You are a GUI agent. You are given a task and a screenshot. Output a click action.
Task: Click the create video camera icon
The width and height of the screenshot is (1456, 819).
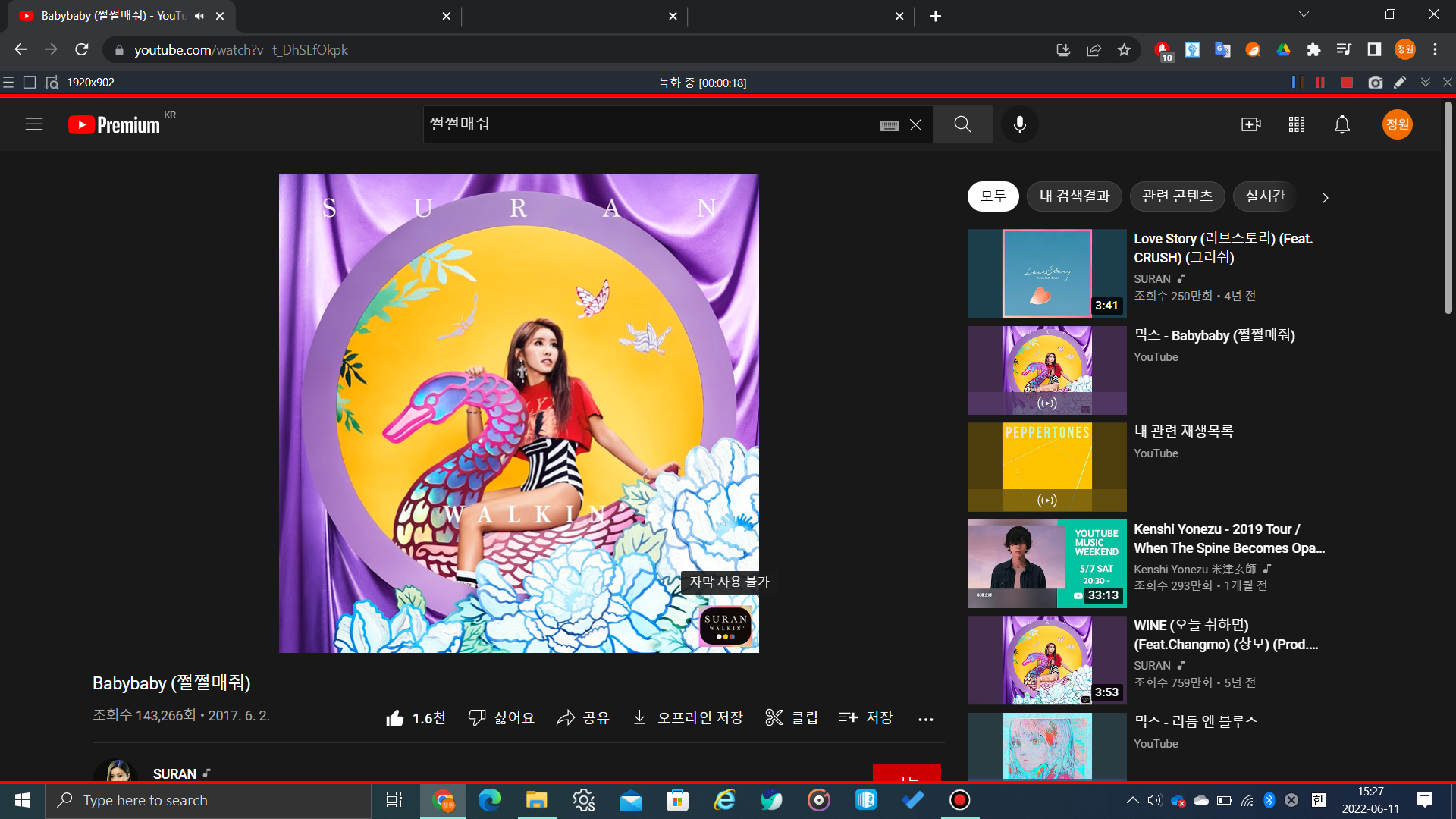[x=1250, y=124]
